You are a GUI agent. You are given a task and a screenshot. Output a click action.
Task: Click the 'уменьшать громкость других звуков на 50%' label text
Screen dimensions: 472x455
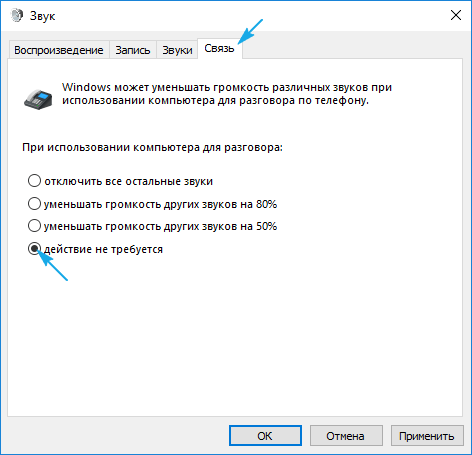tap(161, 226)
